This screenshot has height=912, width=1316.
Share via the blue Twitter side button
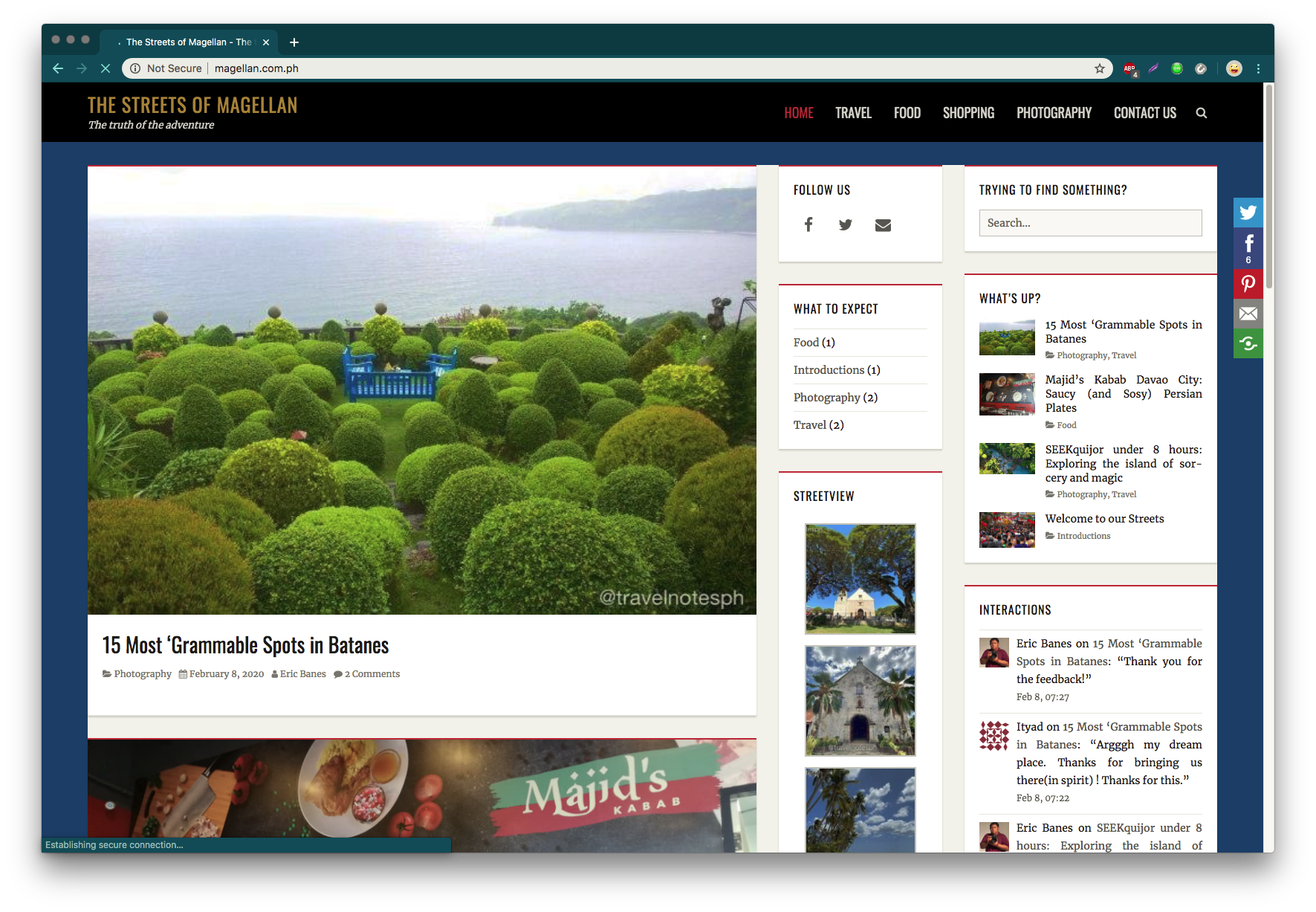tap(1248, 213)
